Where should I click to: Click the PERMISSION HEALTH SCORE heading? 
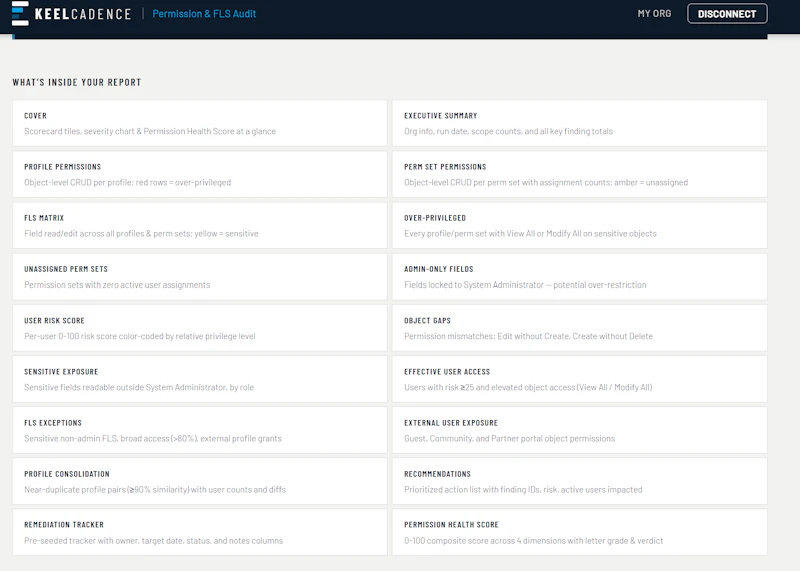451,525
